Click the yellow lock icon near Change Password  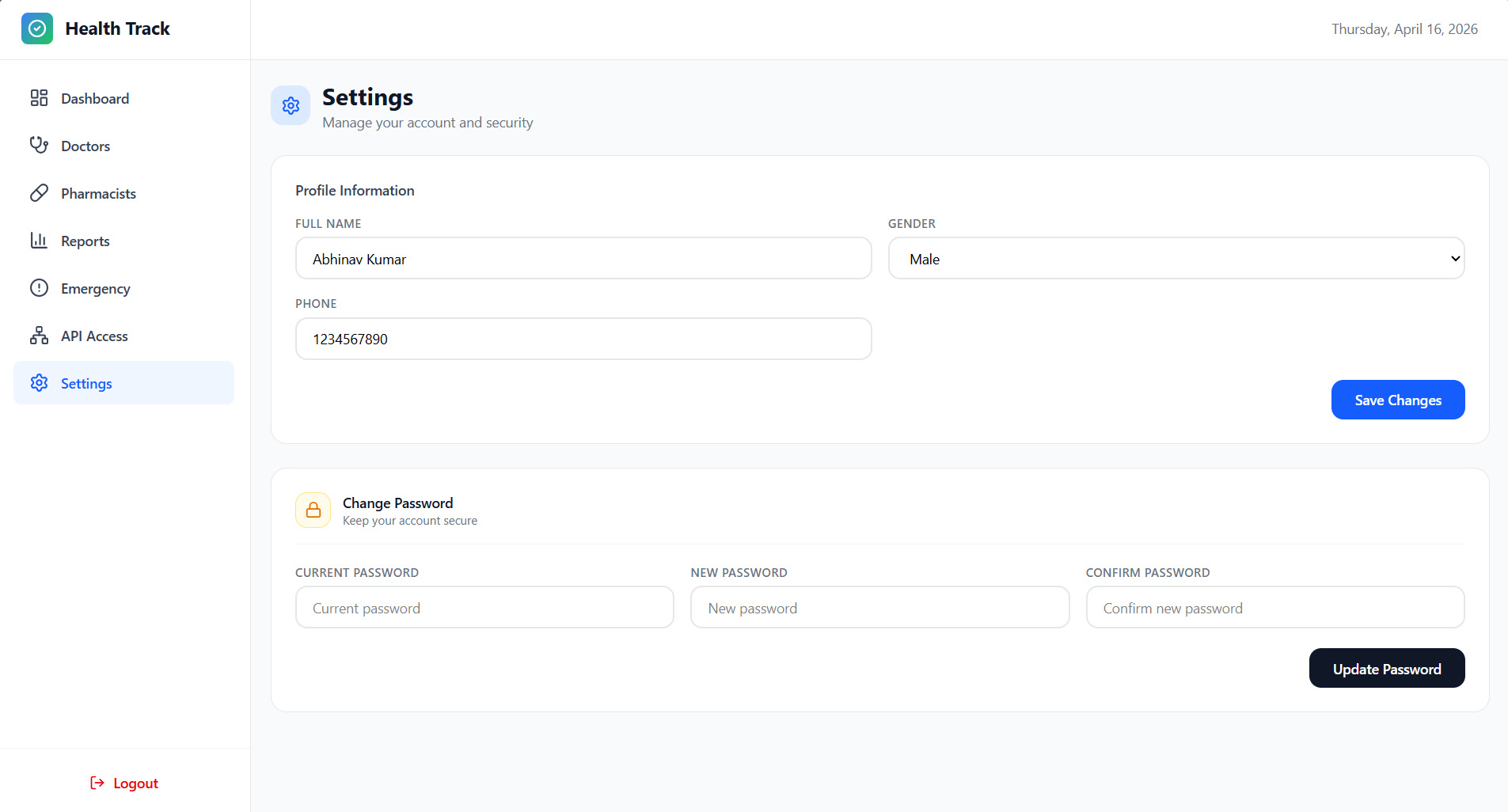pos(313,510)
